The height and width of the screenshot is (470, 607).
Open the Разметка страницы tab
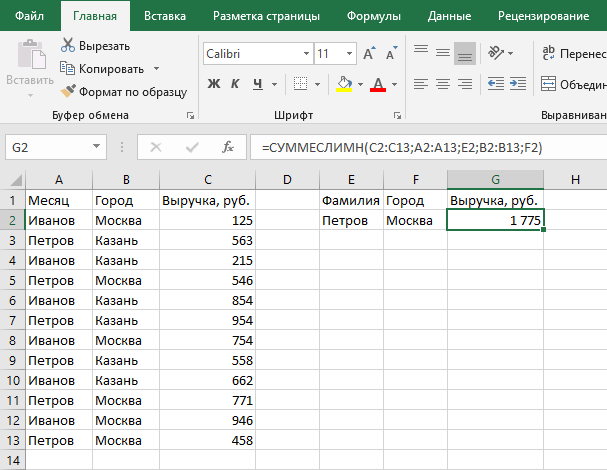point(266,16)
